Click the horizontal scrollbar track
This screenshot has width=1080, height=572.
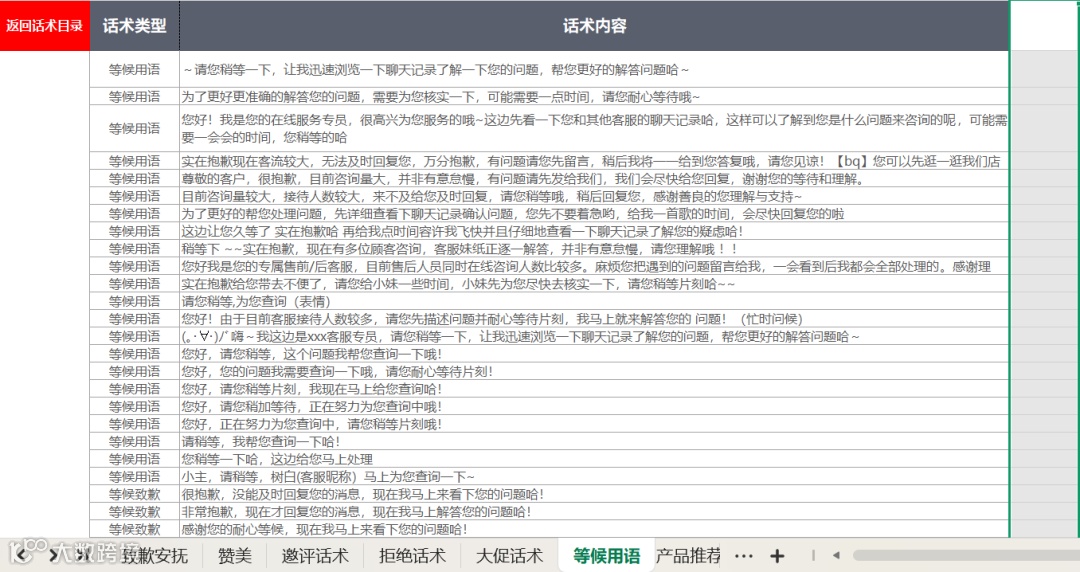click(x=966, y=555)
